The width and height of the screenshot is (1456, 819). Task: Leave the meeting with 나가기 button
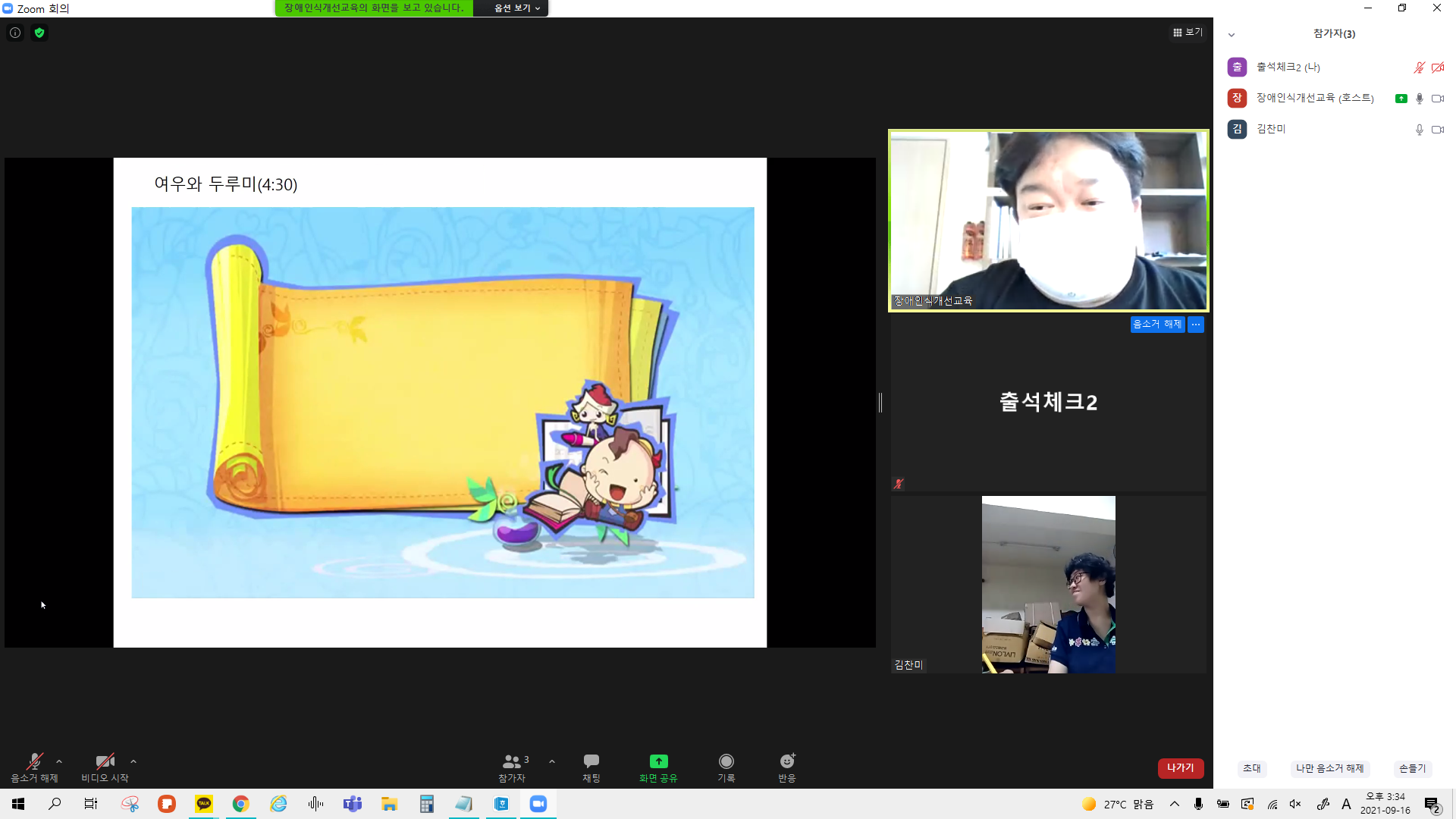[1181, 768]
